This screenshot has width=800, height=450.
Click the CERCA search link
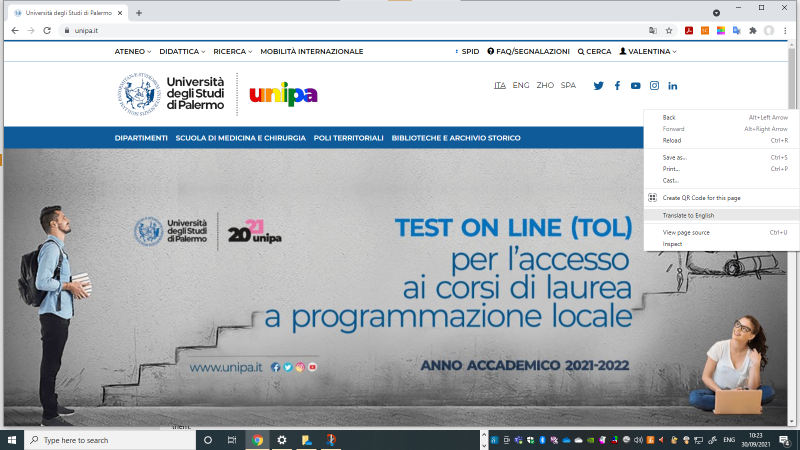[x=594, y=51]
